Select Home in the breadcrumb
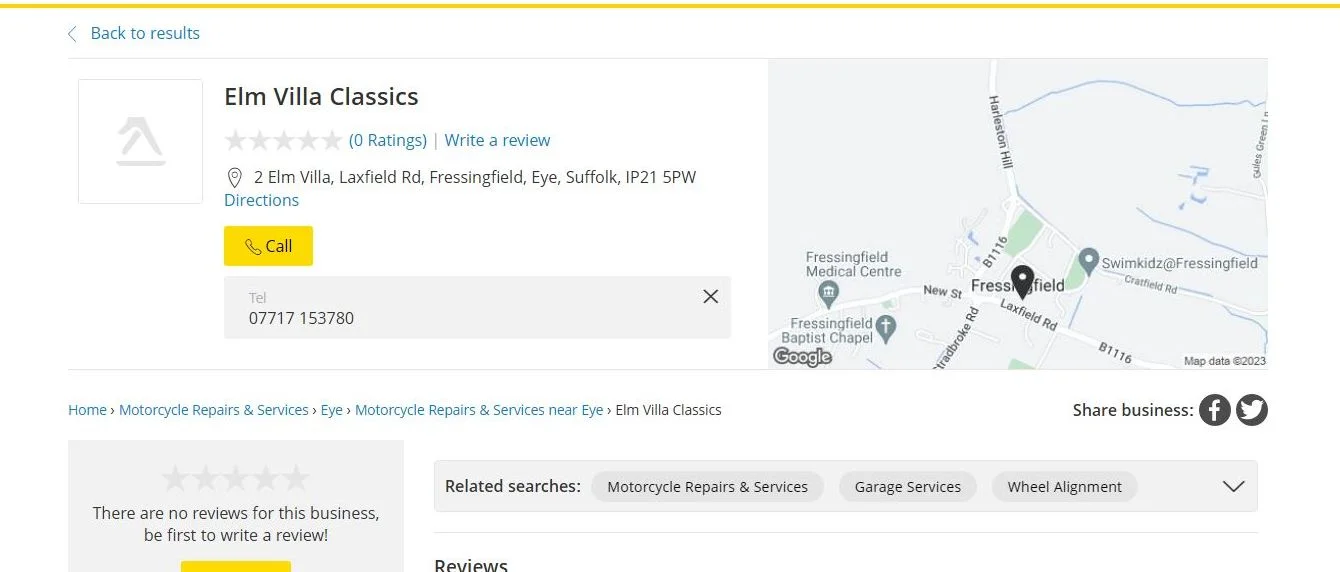The image size is (1340, 572). point(87,410)
